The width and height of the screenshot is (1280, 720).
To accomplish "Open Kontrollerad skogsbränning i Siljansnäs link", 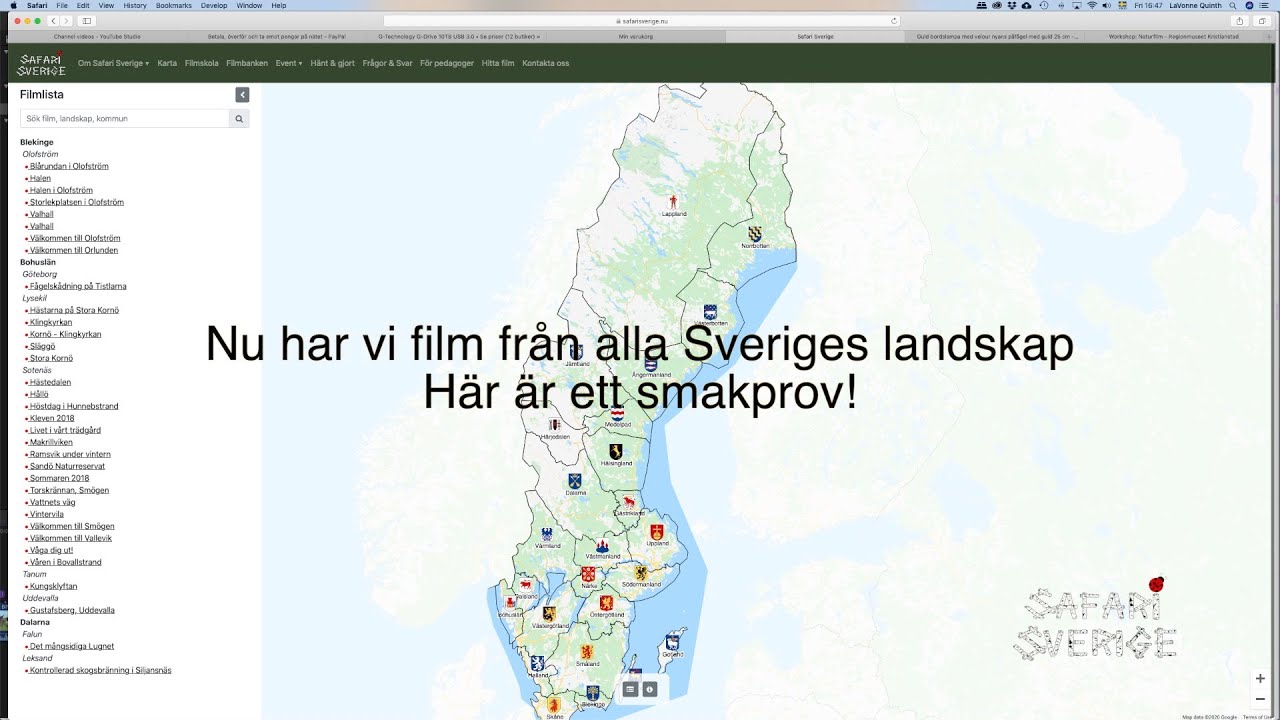I will [100, 670].
